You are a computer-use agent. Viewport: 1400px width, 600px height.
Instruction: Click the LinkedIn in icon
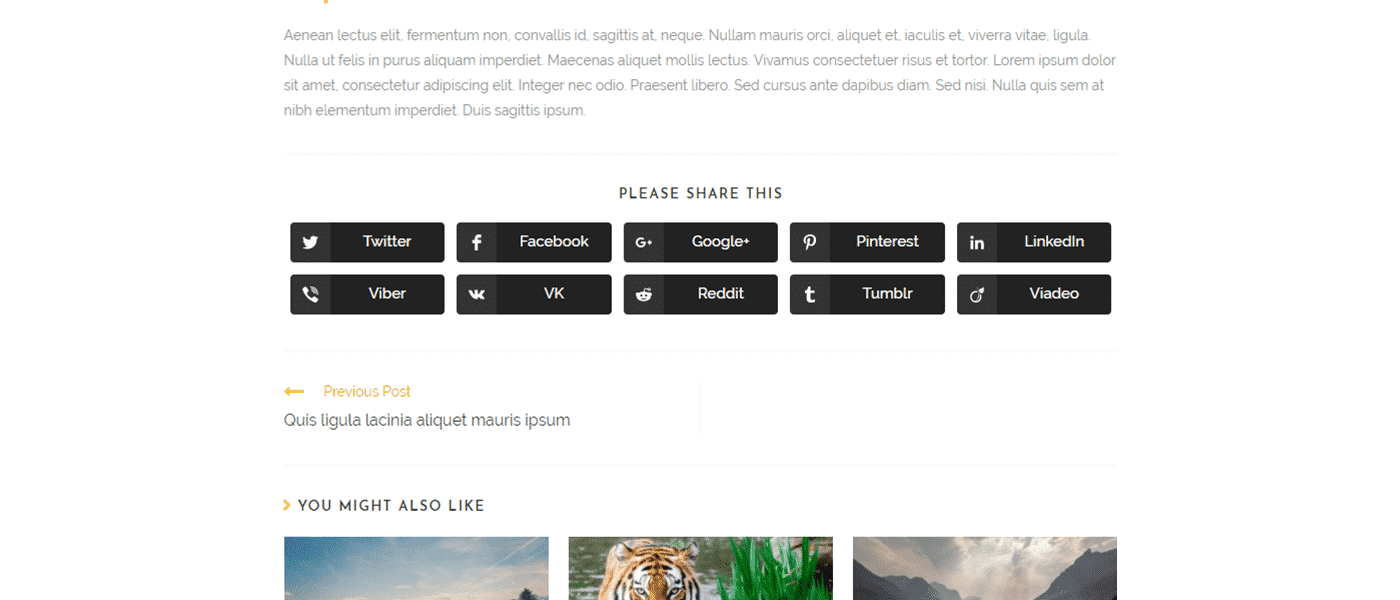tap(977, 242)
